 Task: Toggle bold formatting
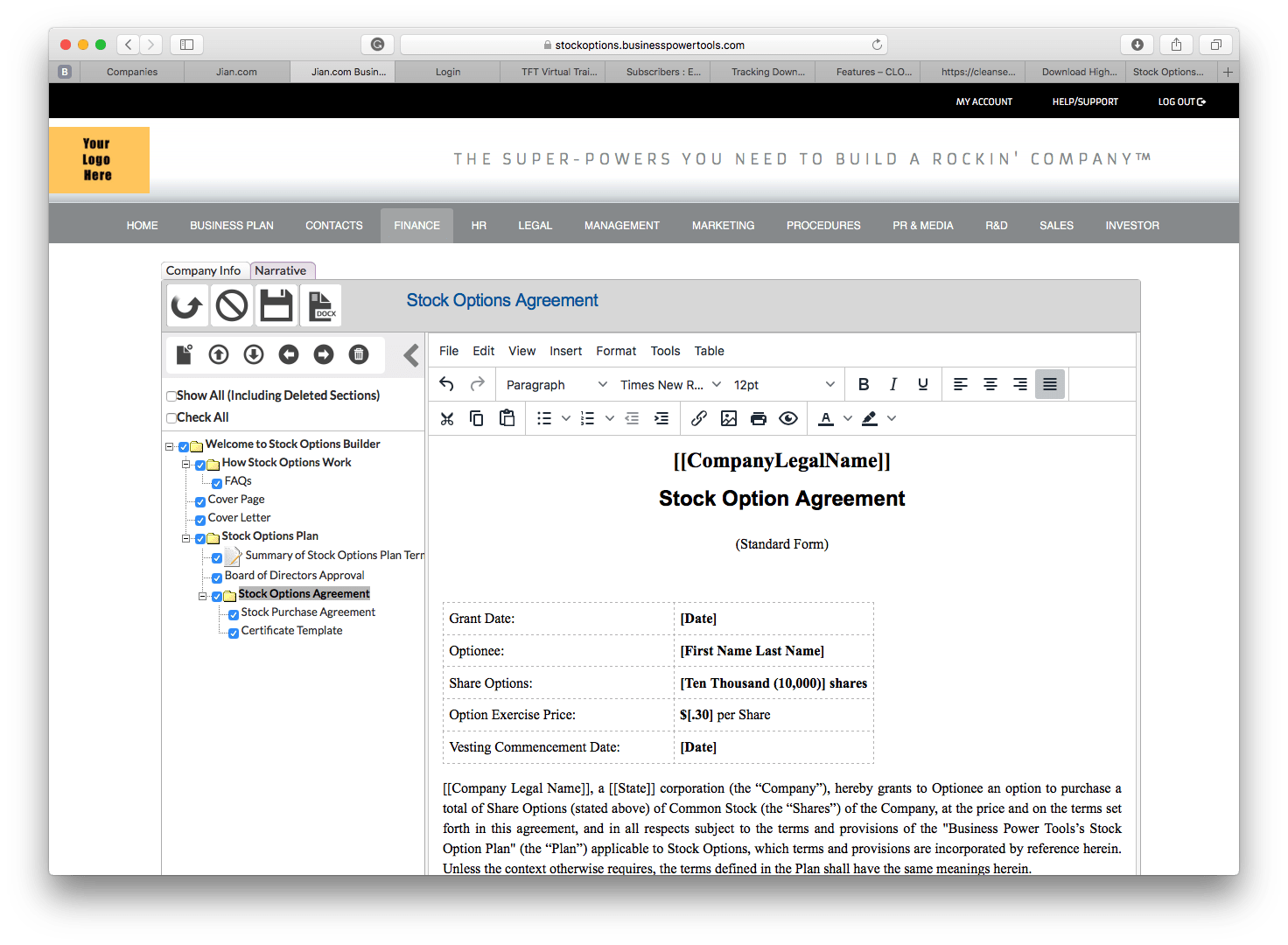pos(864,384)
